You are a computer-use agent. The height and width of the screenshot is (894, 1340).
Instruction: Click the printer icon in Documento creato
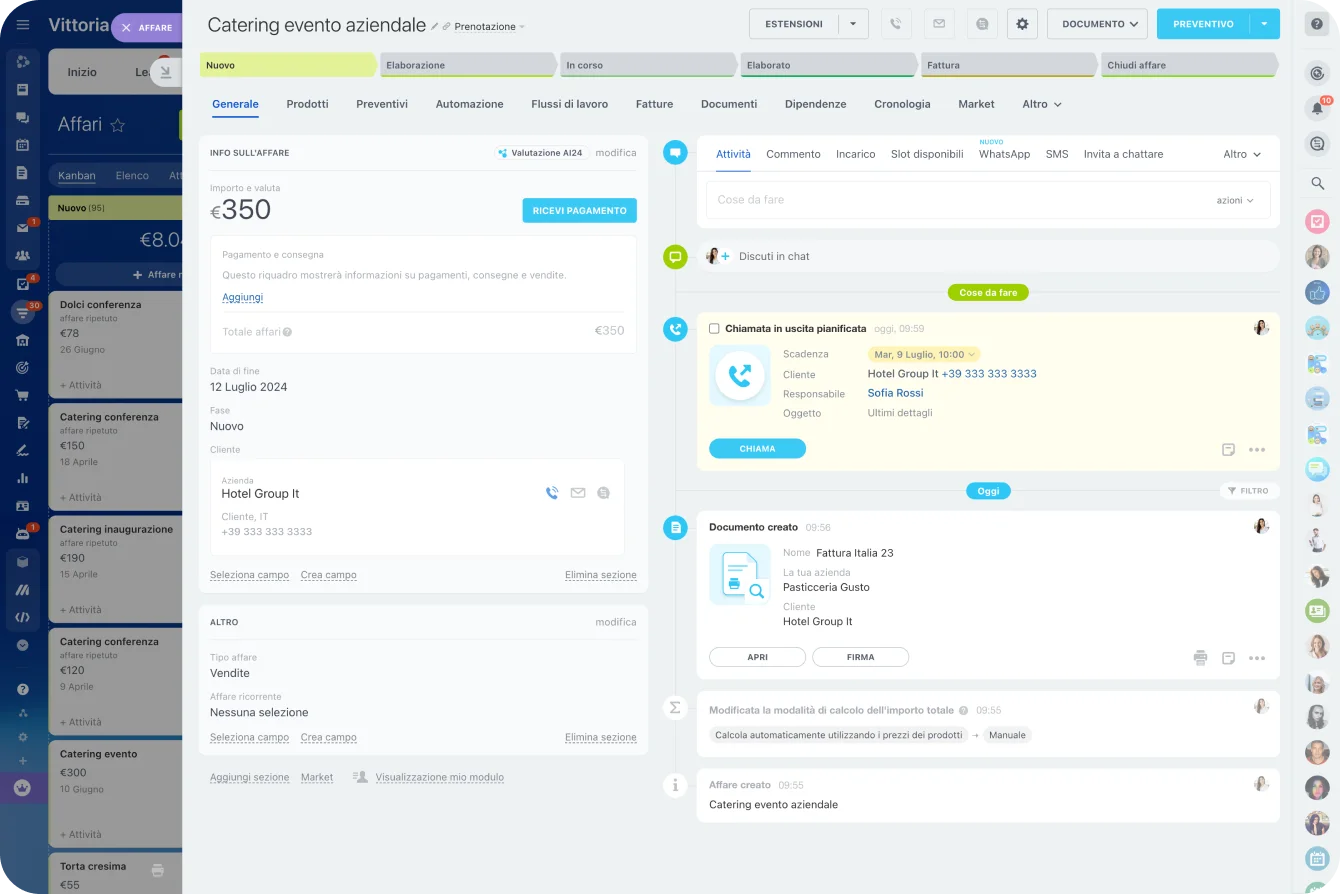[x=1200, y=658]
